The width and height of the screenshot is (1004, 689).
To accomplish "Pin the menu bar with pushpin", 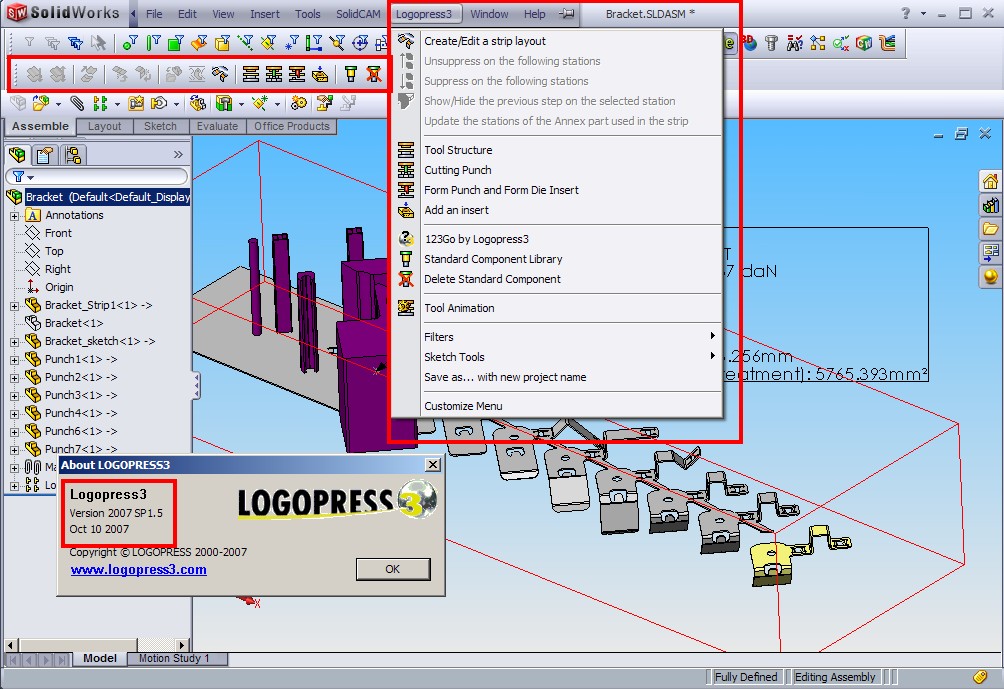I will click(x=567, y=13).
